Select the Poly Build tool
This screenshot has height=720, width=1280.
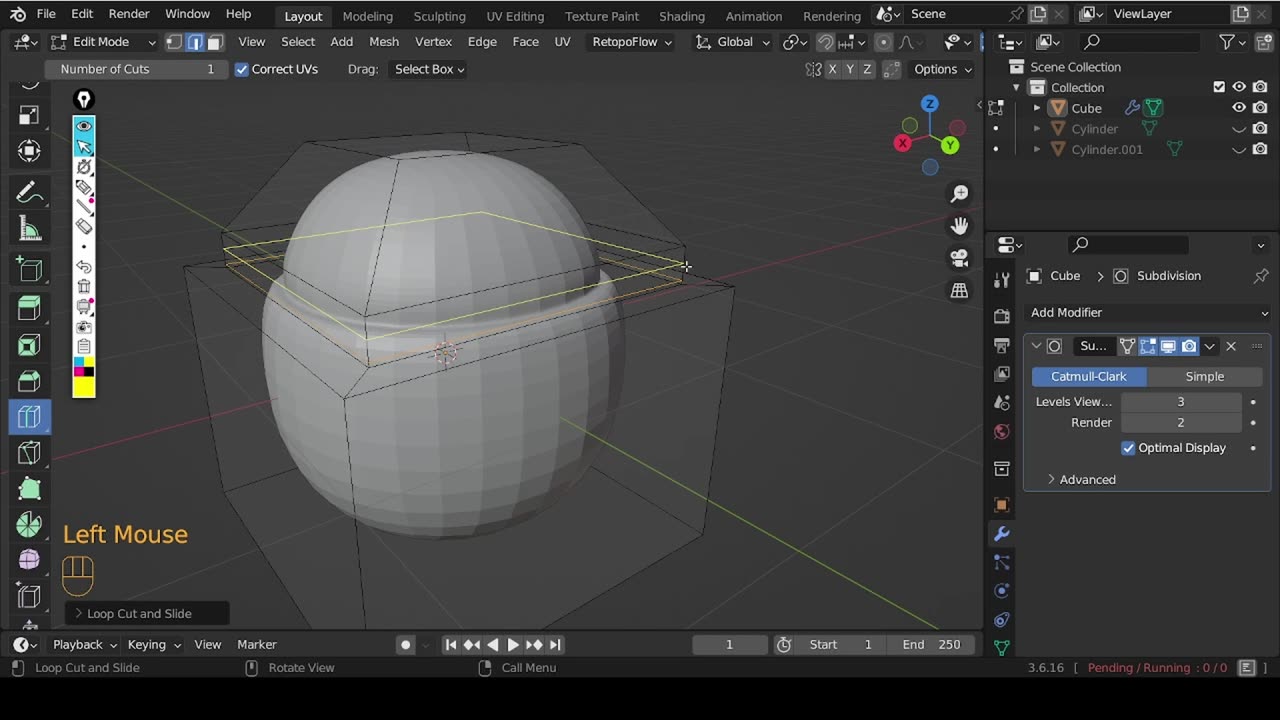point(29,489)
